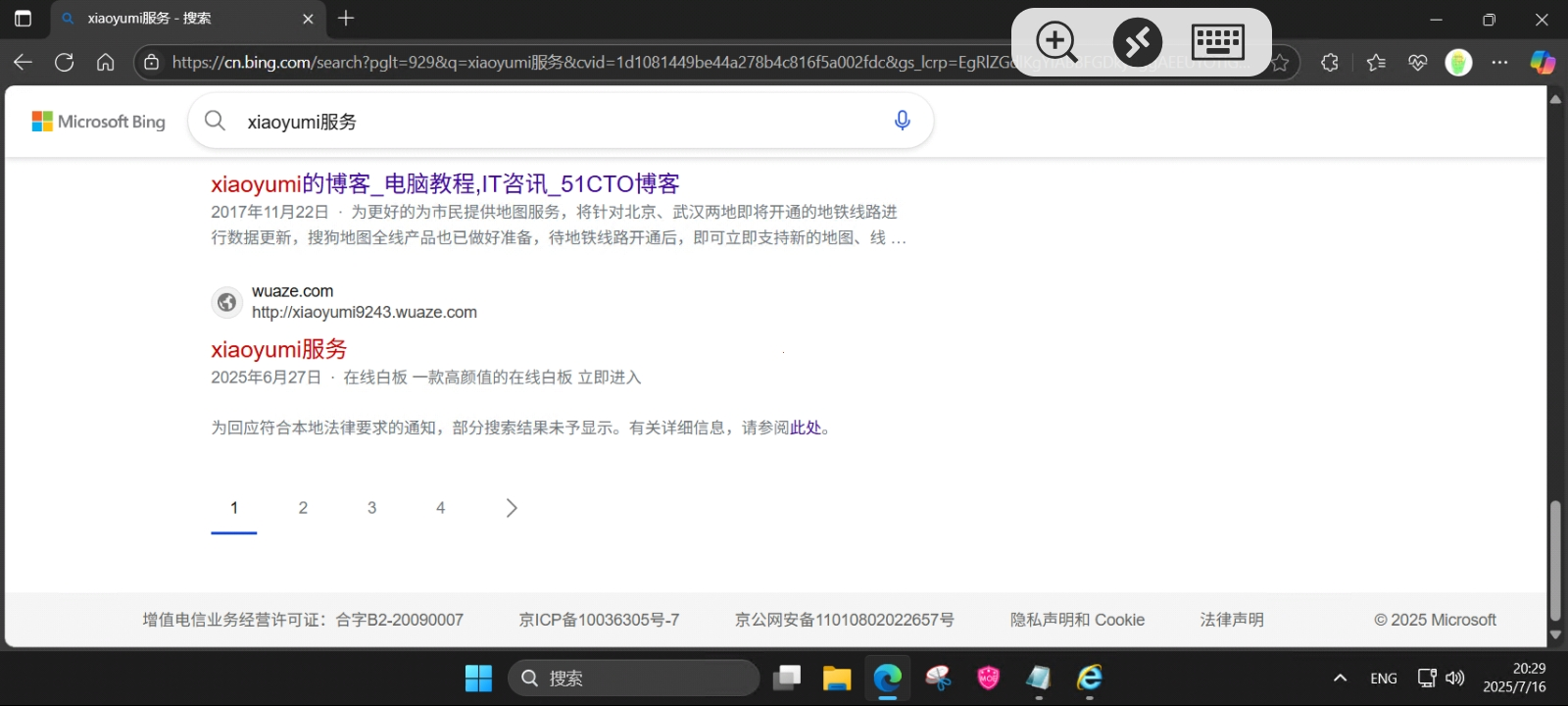Open the xiaoyumi服务 search result title
The image size is (1568, 706).
pyautogui.click(x=279, y=350)
